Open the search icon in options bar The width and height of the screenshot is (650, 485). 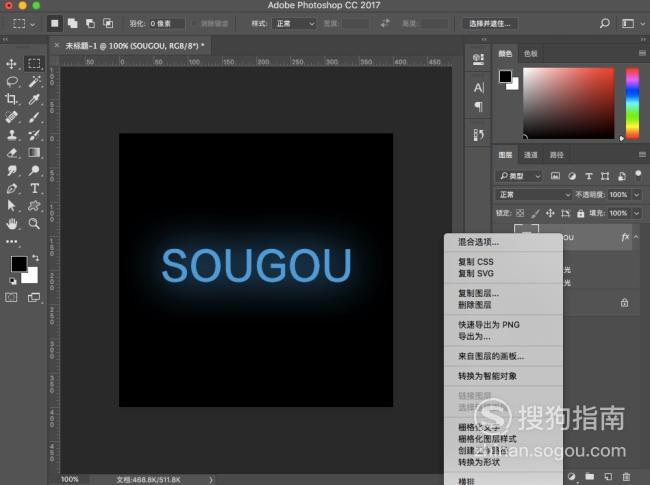tap(605, 24)
